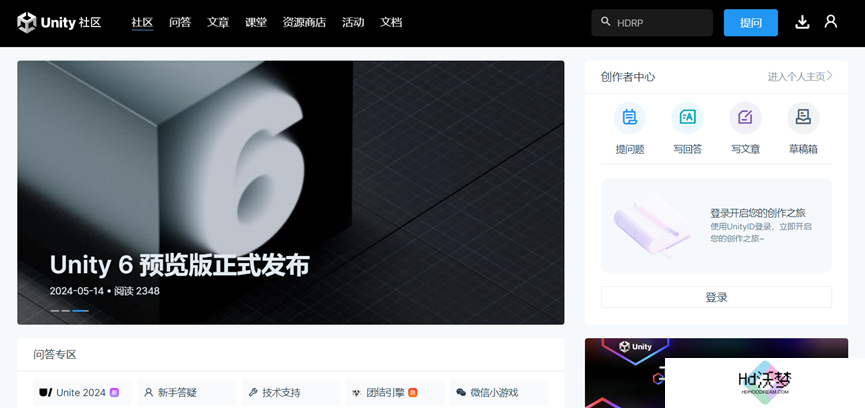Screen dimensions: 865x408
Task: Open 文档 nav item
Action: click(x=391, y=23)
